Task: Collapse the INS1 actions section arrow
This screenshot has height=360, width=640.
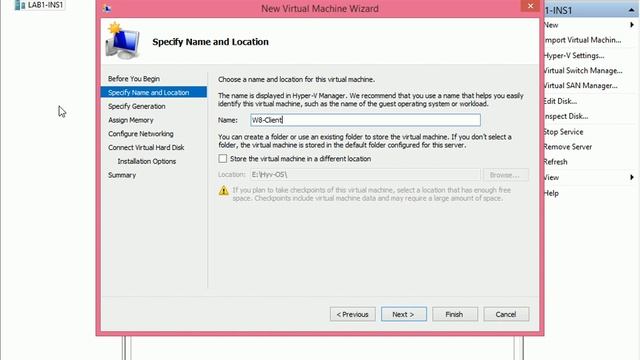Action: [x=631, y=10]
